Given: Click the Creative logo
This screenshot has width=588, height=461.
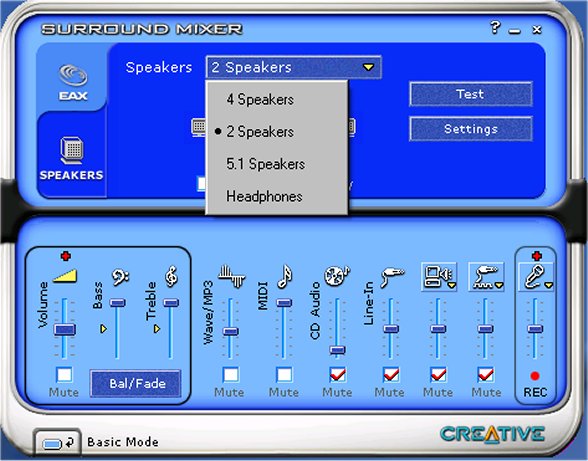Looking at the screenshot, I should tap(492, 434).
